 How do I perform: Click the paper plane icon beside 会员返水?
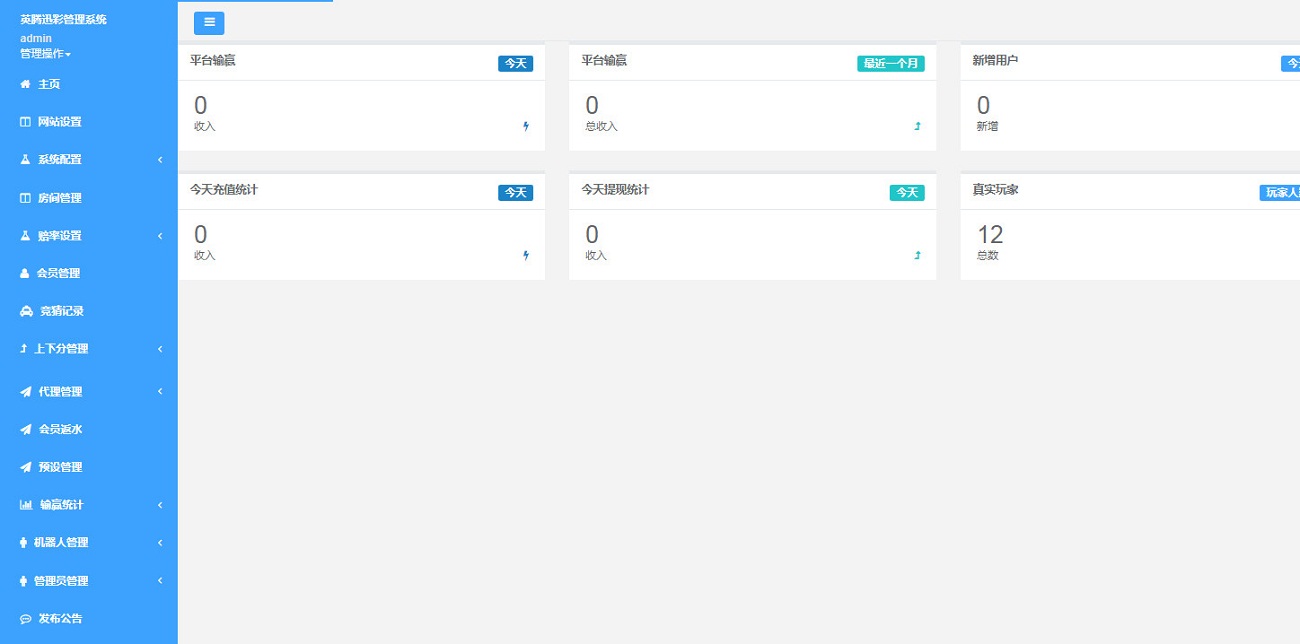(26, 430)
